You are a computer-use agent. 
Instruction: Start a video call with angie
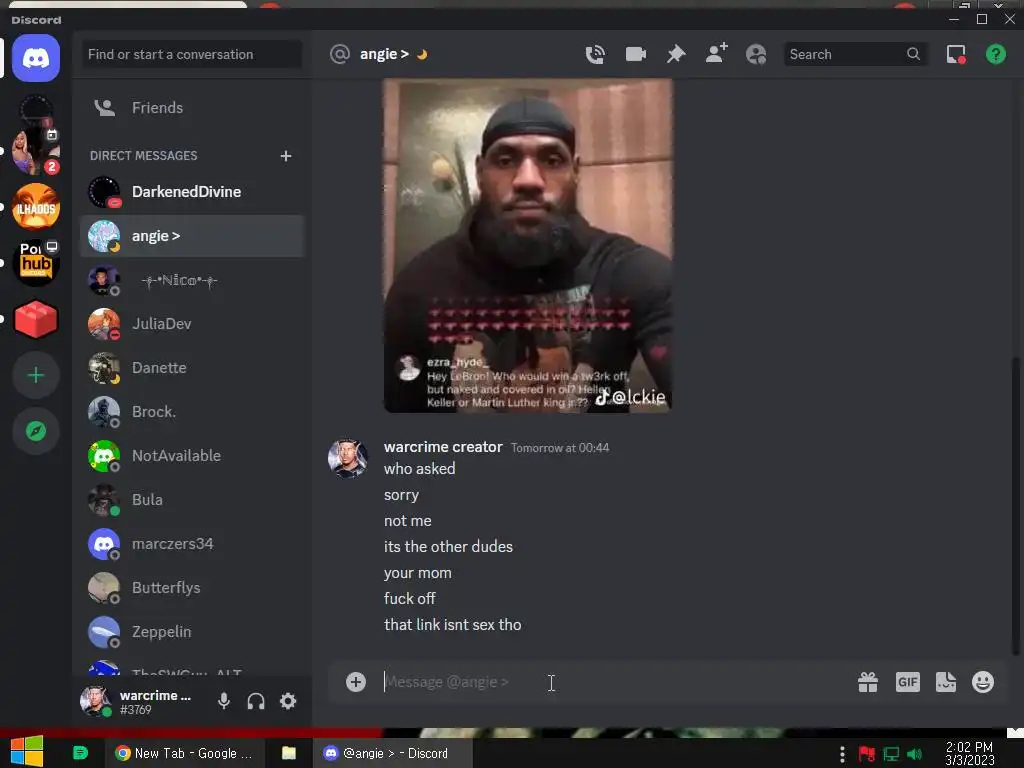click(635, 54)
